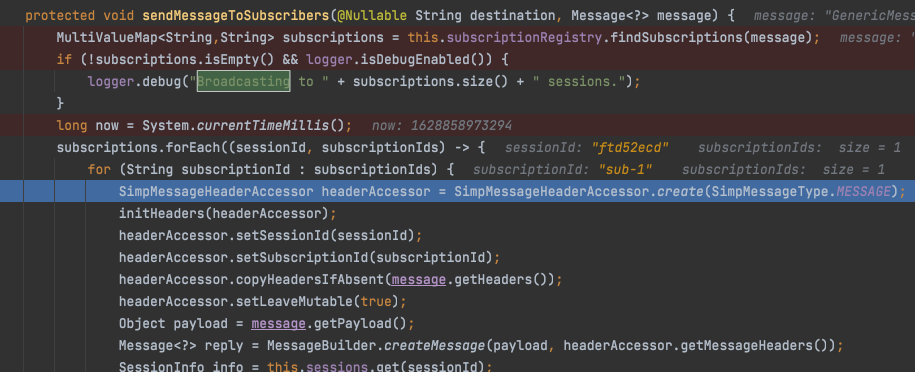915x372 pixels.
Task: Click the findSubscriptions method call
Action: click(x=676, y=38)
